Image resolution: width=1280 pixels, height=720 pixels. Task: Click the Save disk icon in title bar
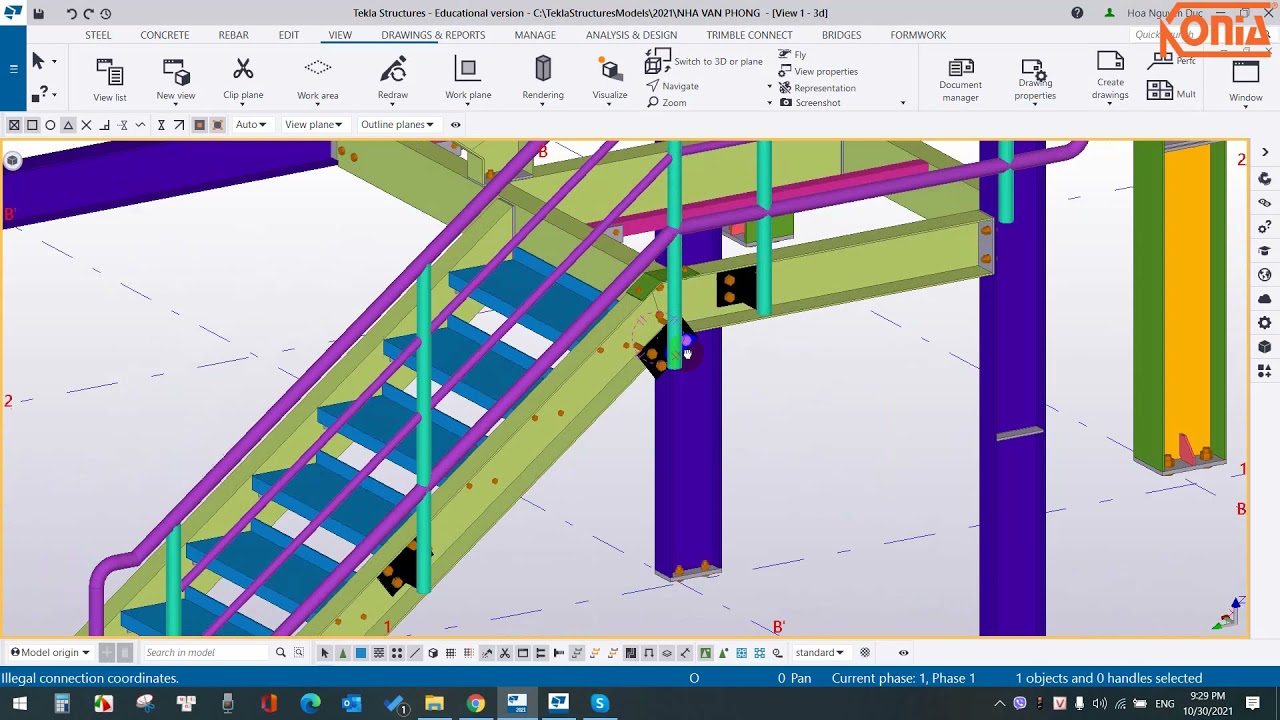(x=38, y=13)
